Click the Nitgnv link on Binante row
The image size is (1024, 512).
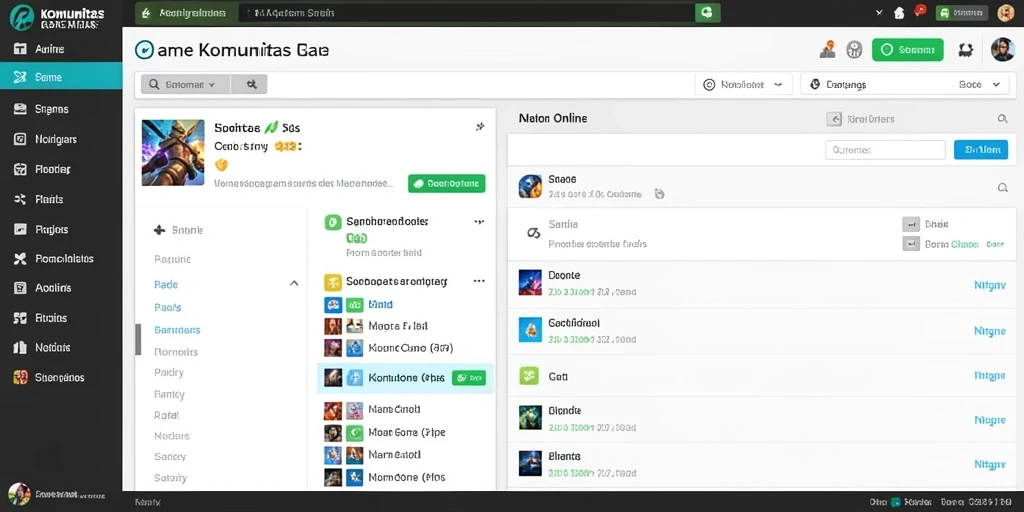pyautogui.click(x=990, y=464)
